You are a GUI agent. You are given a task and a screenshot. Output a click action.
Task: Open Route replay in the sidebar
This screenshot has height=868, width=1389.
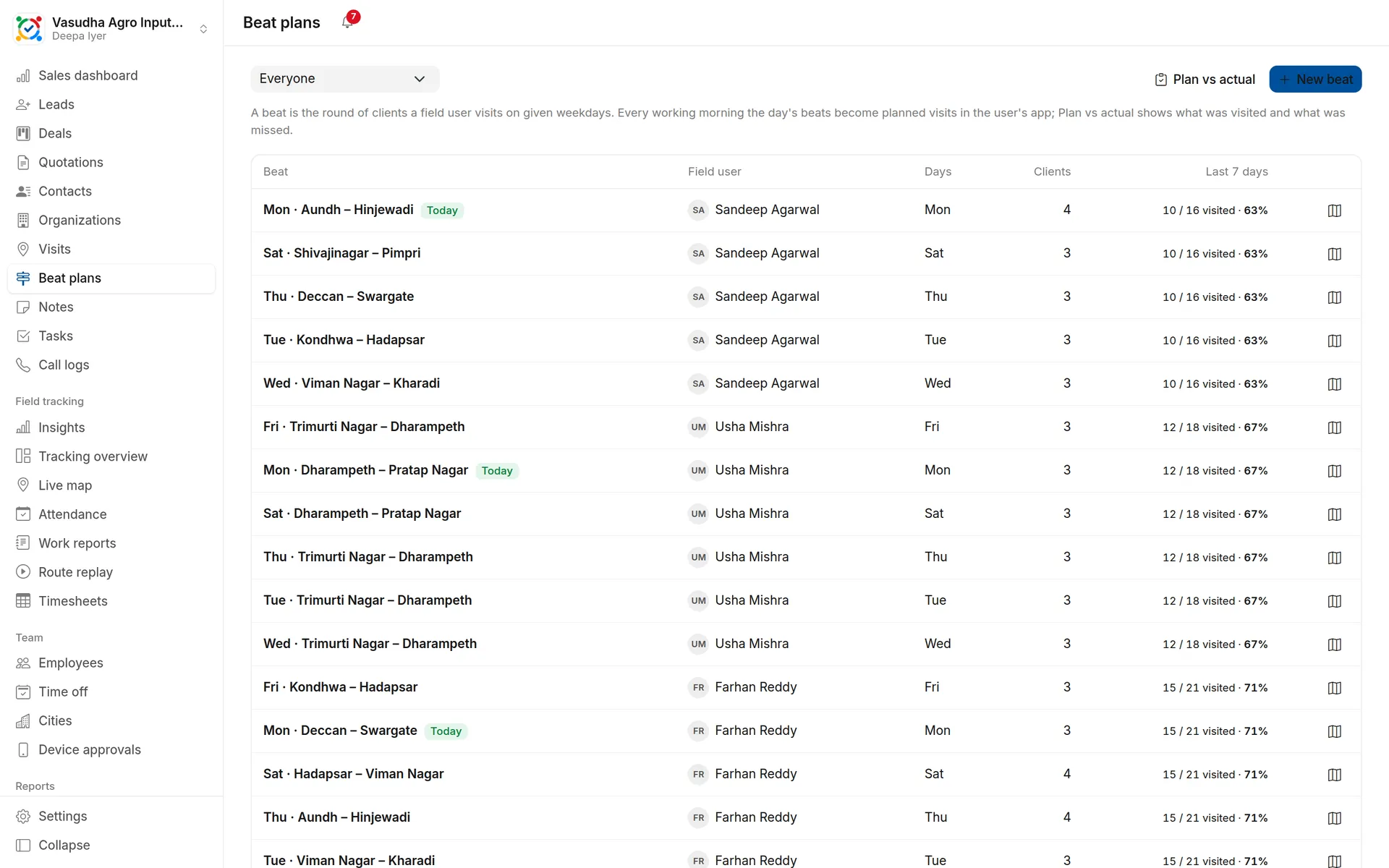[111, 572]
